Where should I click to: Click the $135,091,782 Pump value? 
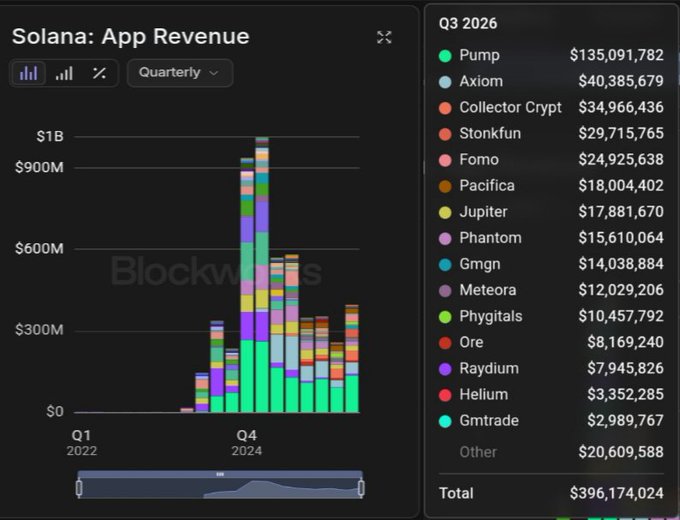616,55
